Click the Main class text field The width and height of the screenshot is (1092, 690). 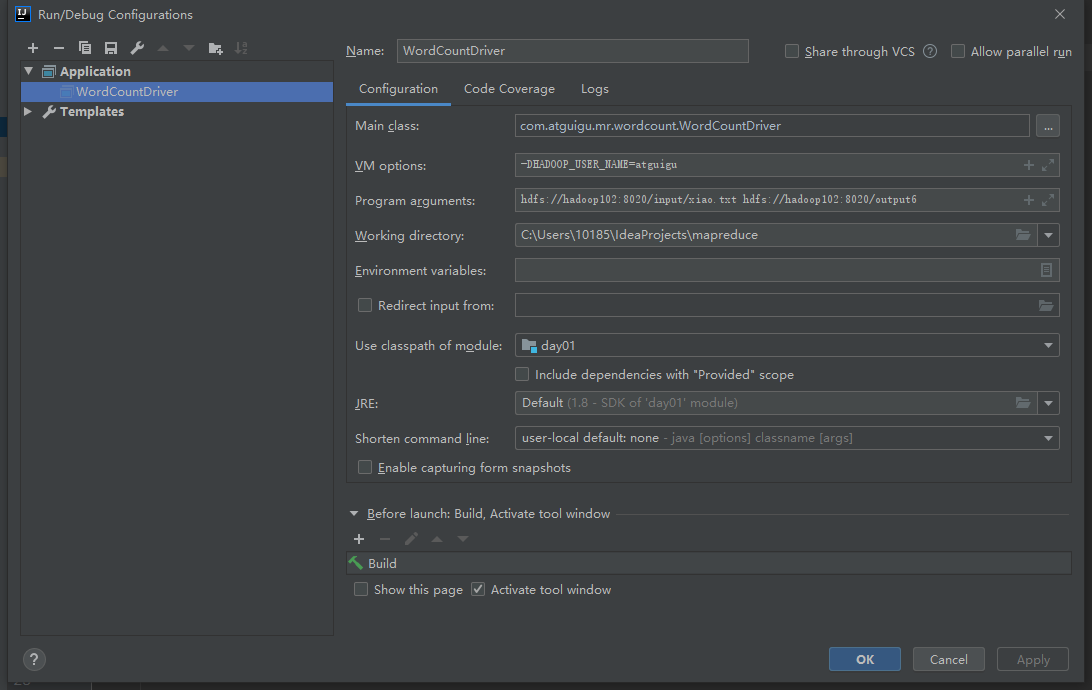pos(771,126)
